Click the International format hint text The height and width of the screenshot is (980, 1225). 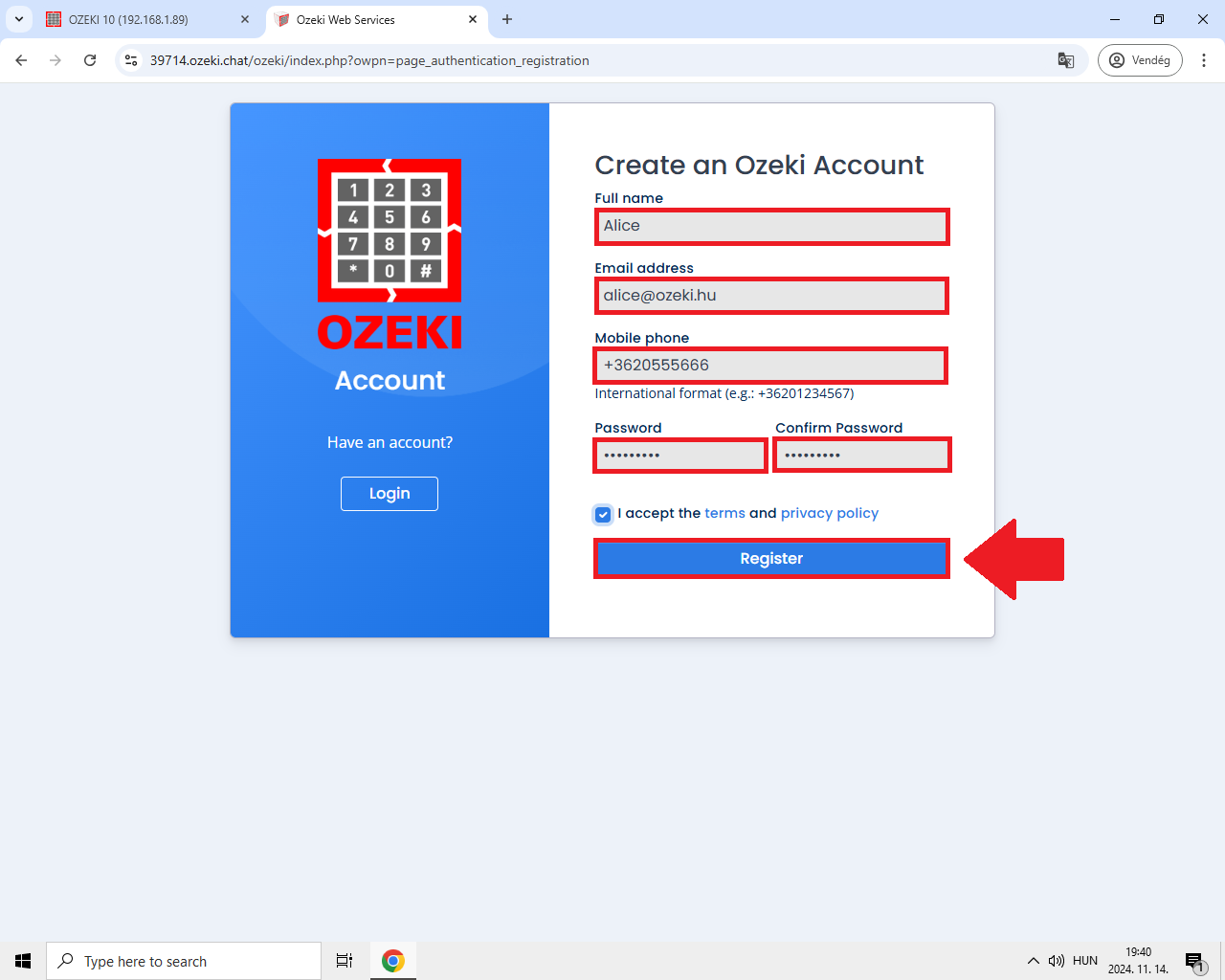[x=724, y=393]
